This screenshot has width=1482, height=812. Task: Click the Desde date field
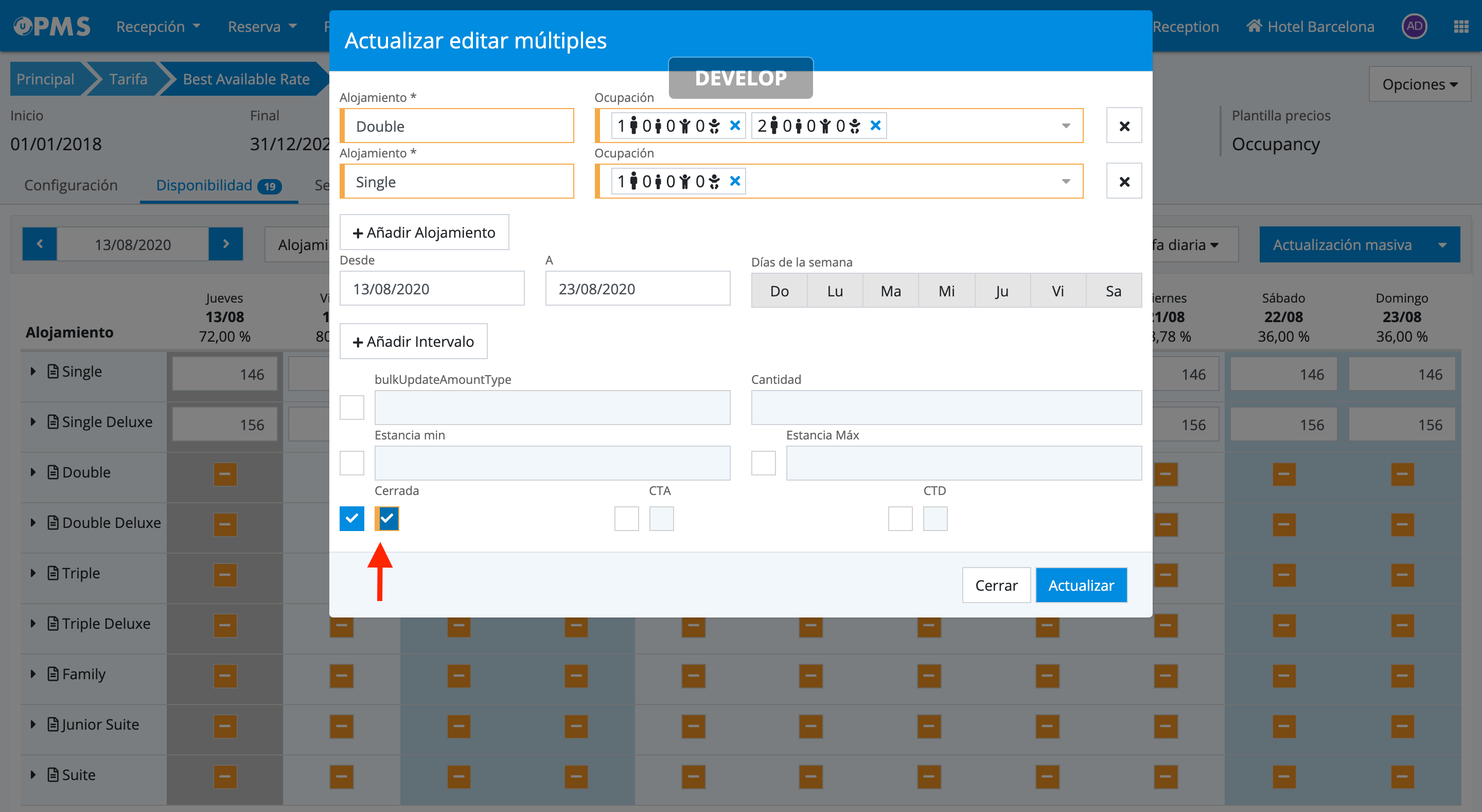click(x=432, y=288)
